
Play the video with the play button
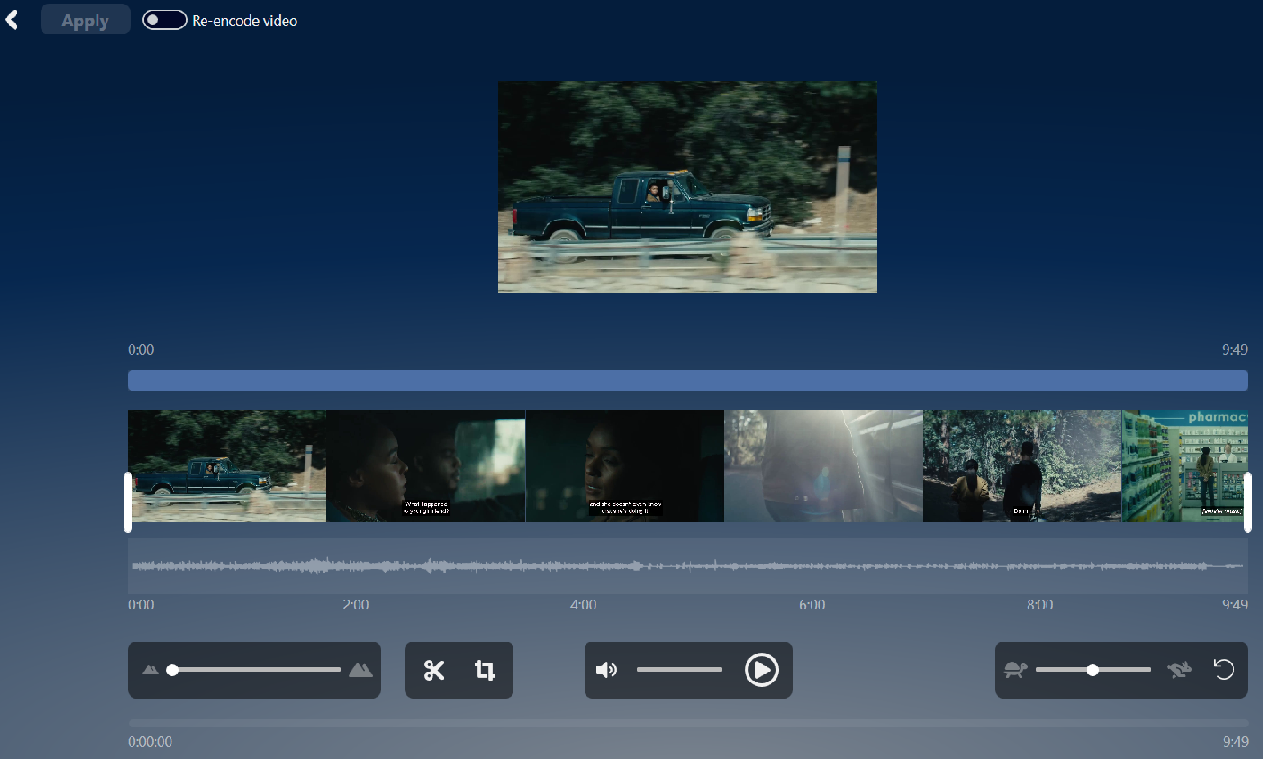pyautogui.click(x=762, y=670)
